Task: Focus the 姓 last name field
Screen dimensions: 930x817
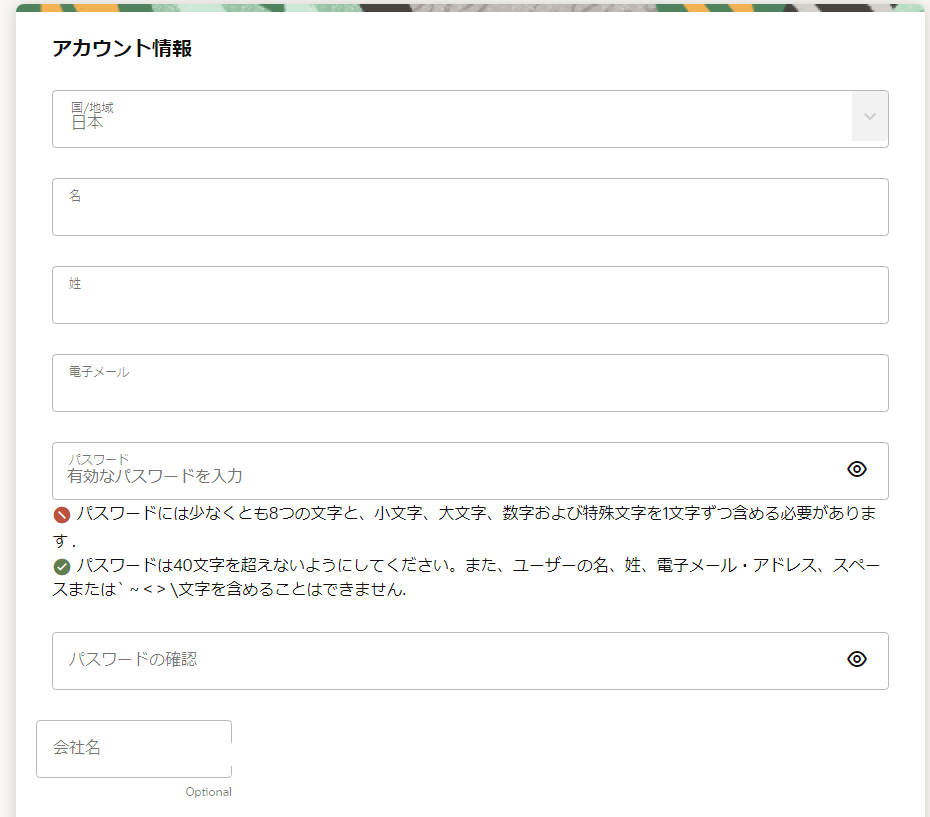Action: [470, 295]
